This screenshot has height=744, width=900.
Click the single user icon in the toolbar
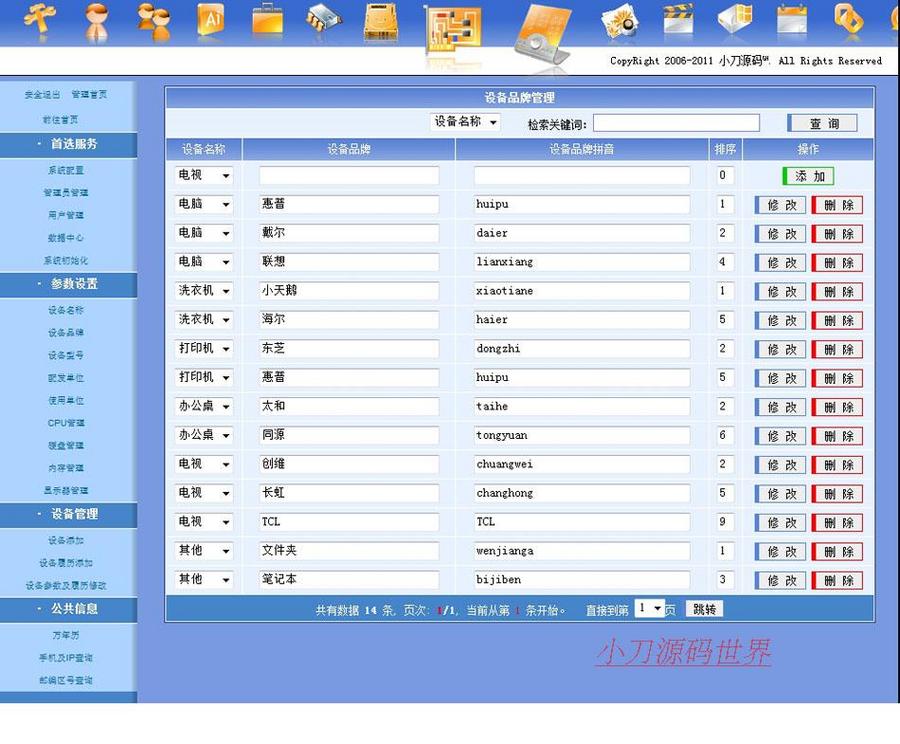tap(97, 22)
